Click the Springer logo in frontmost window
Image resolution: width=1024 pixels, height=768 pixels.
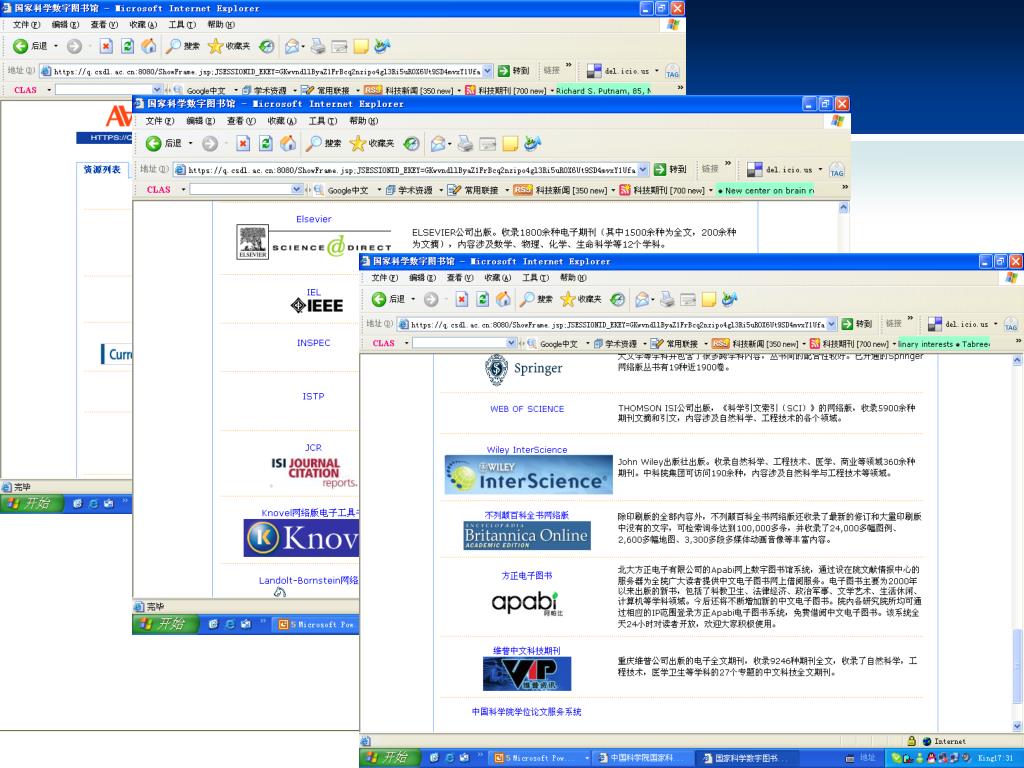click(x=524, y=369)
